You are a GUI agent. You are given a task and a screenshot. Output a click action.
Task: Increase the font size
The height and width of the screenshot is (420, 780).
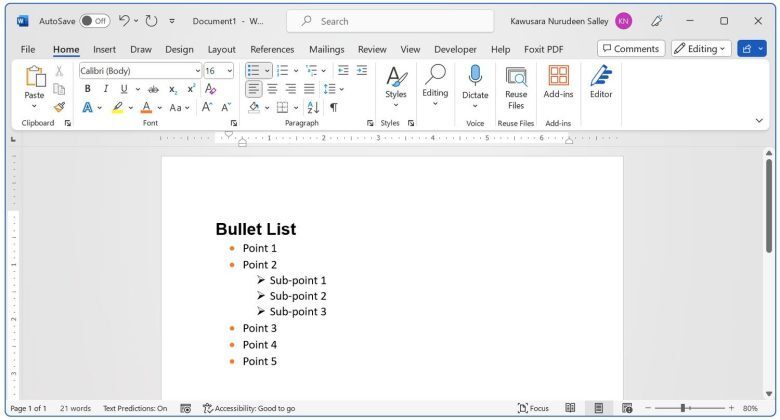click(207, 107)
